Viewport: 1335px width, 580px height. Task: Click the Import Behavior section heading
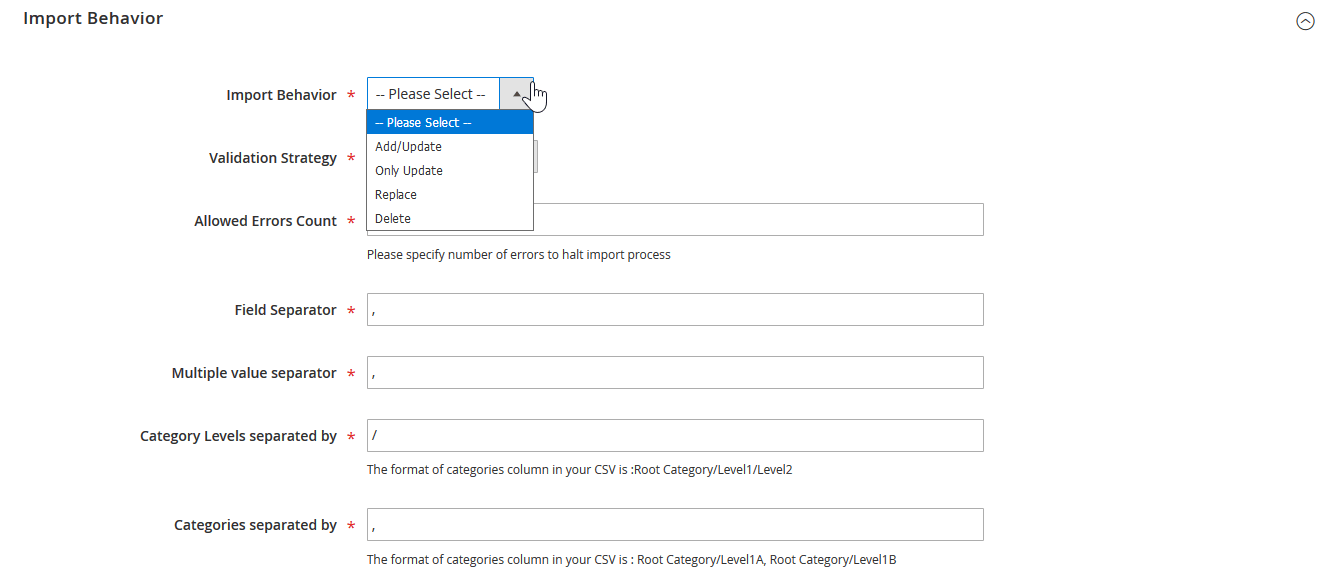(x=93, y=18)
